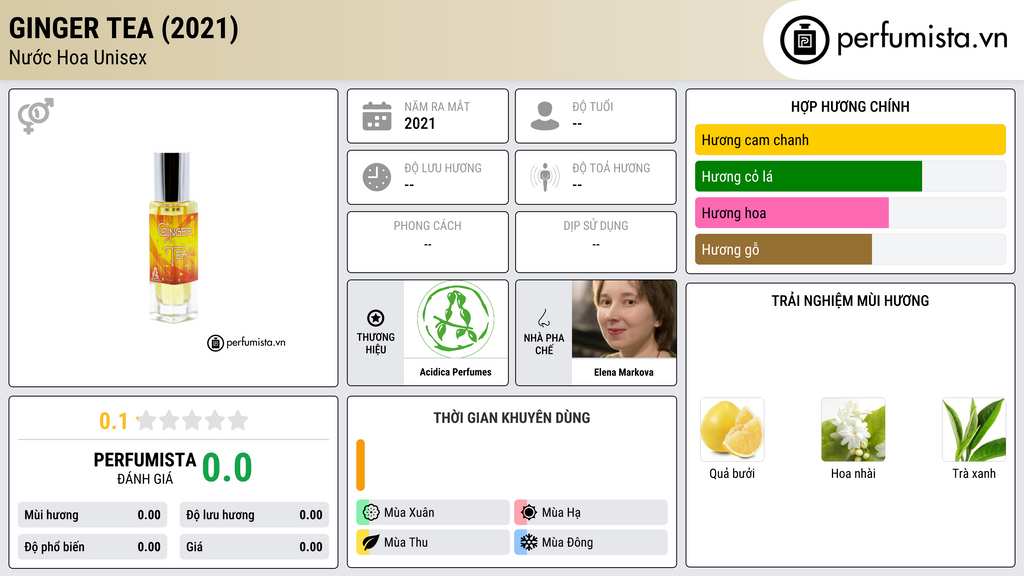Select the Mùa Thu season button
The image size is (1024, 576).
433,542
